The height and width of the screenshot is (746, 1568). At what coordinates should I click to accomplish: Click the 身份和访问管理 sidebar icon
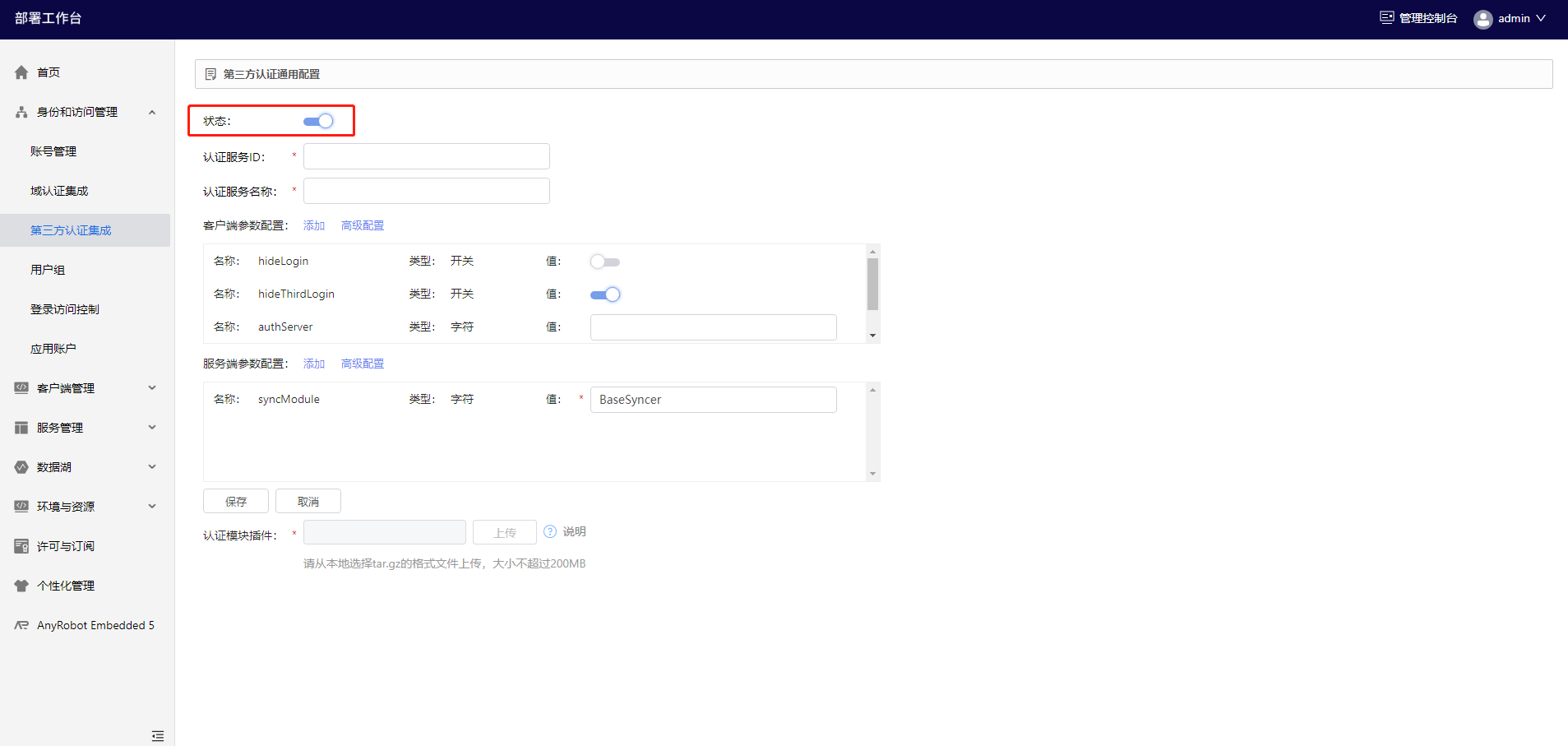click(21, 112)
